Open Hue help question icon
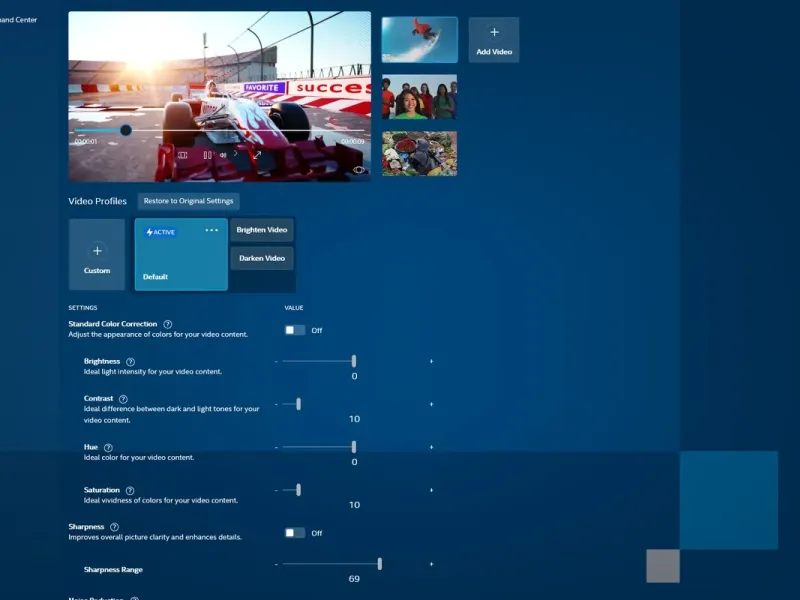The width and height of the screenshot is (800, 600). click(108, 447)
